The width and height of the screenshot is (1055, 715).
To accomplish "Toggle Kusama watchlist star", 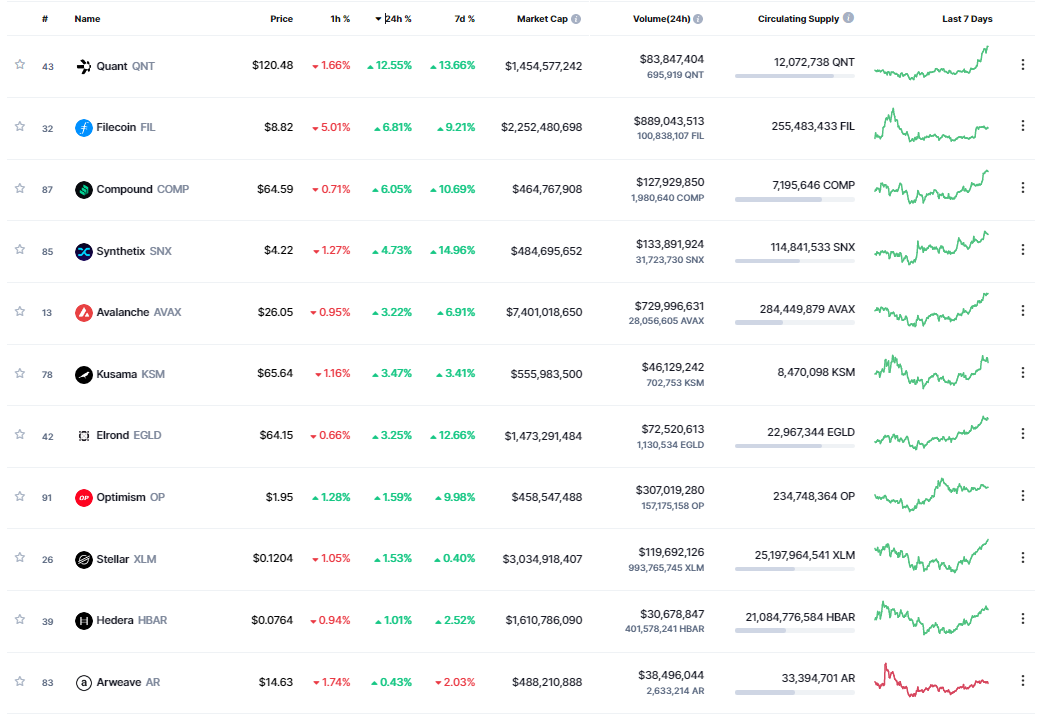I will [20, 373].
